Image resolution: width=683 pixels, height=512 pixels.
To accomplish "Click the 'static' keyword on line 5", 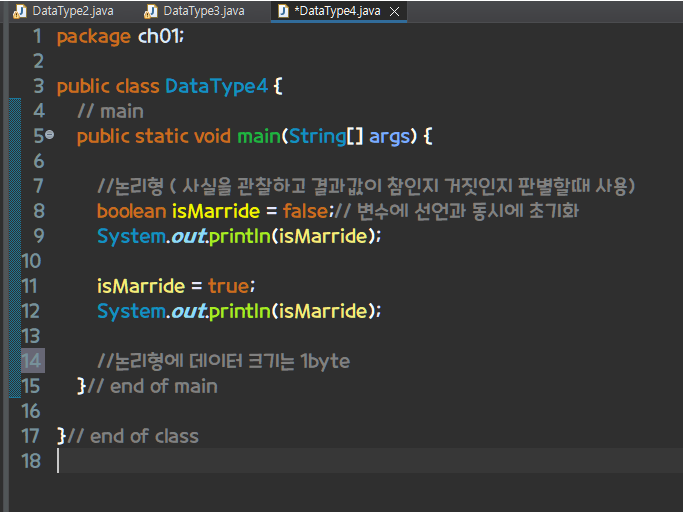I will [x=162, y=136].
